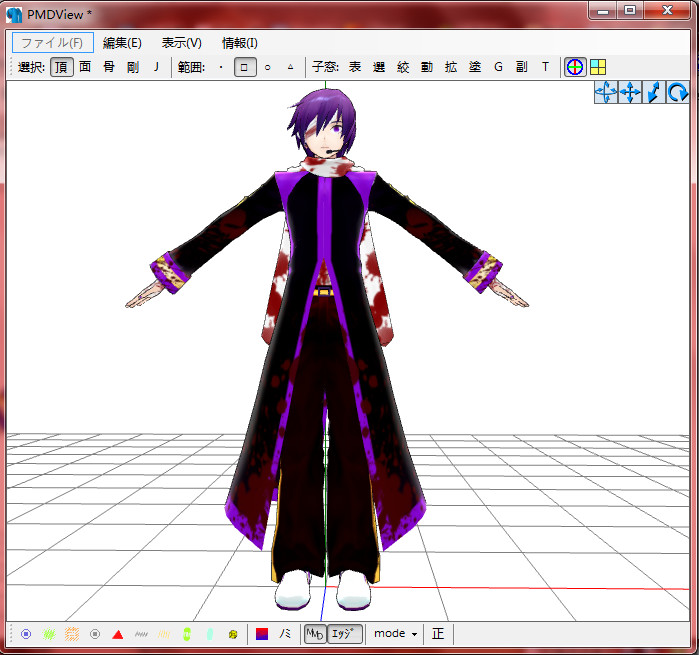699x655 pixels.
Task: Click the red-blue gradient color swatch
Action: (x=262, y=634)
